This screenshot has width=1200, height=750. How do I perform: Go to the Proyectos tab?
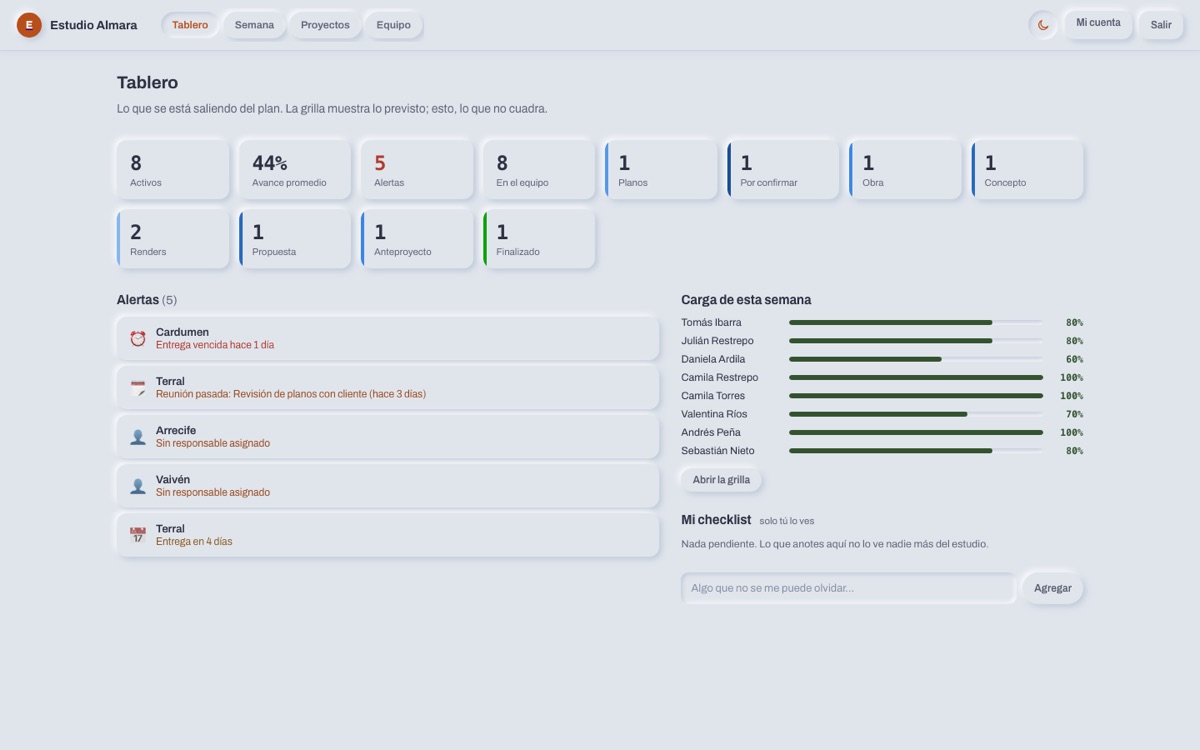coord(325,25)
